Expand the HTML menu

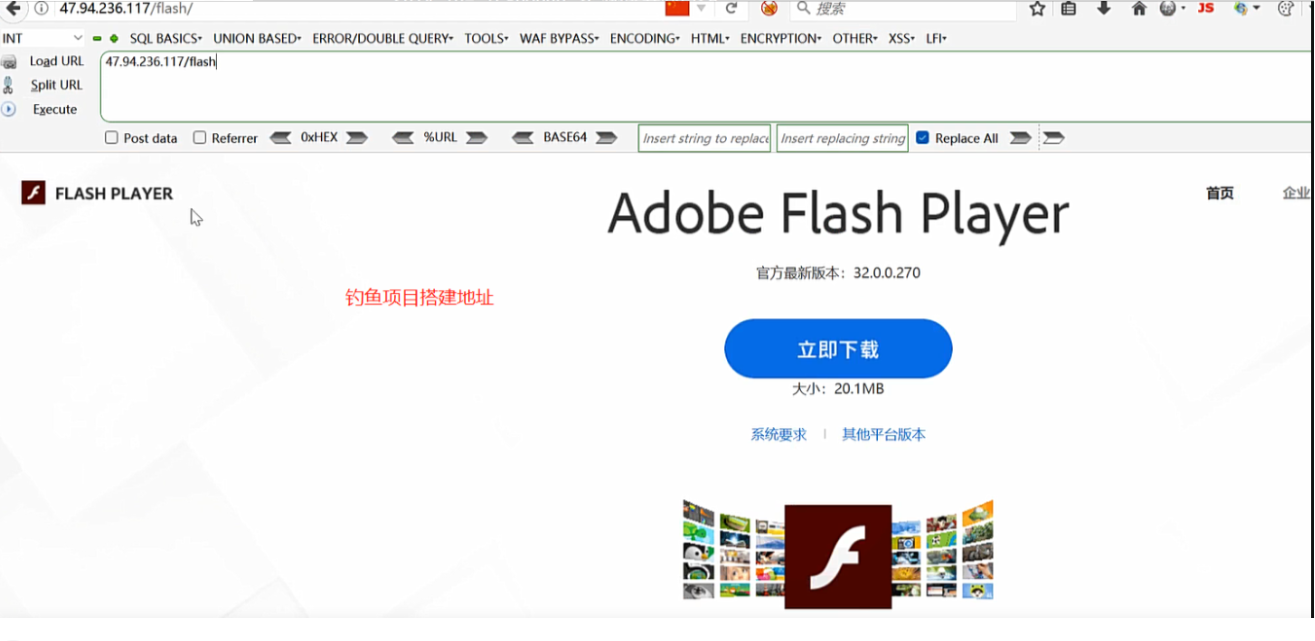pos(710,38)
